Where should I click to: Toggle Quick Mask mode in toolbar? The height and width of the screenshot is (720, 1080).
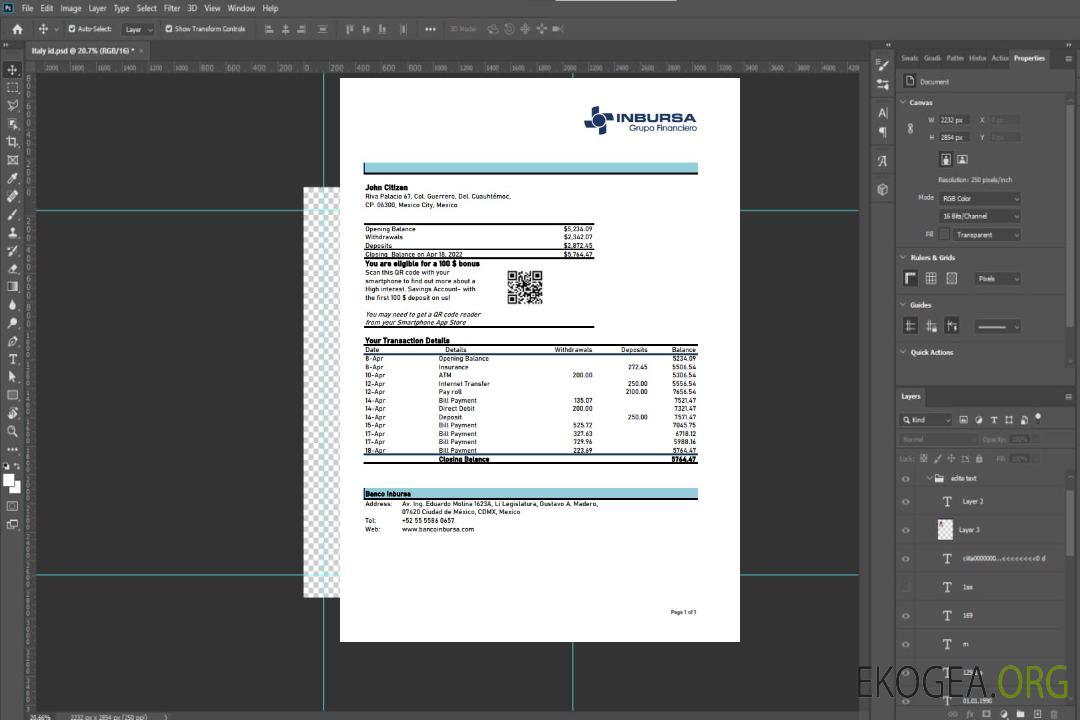[x=12, y=506]
